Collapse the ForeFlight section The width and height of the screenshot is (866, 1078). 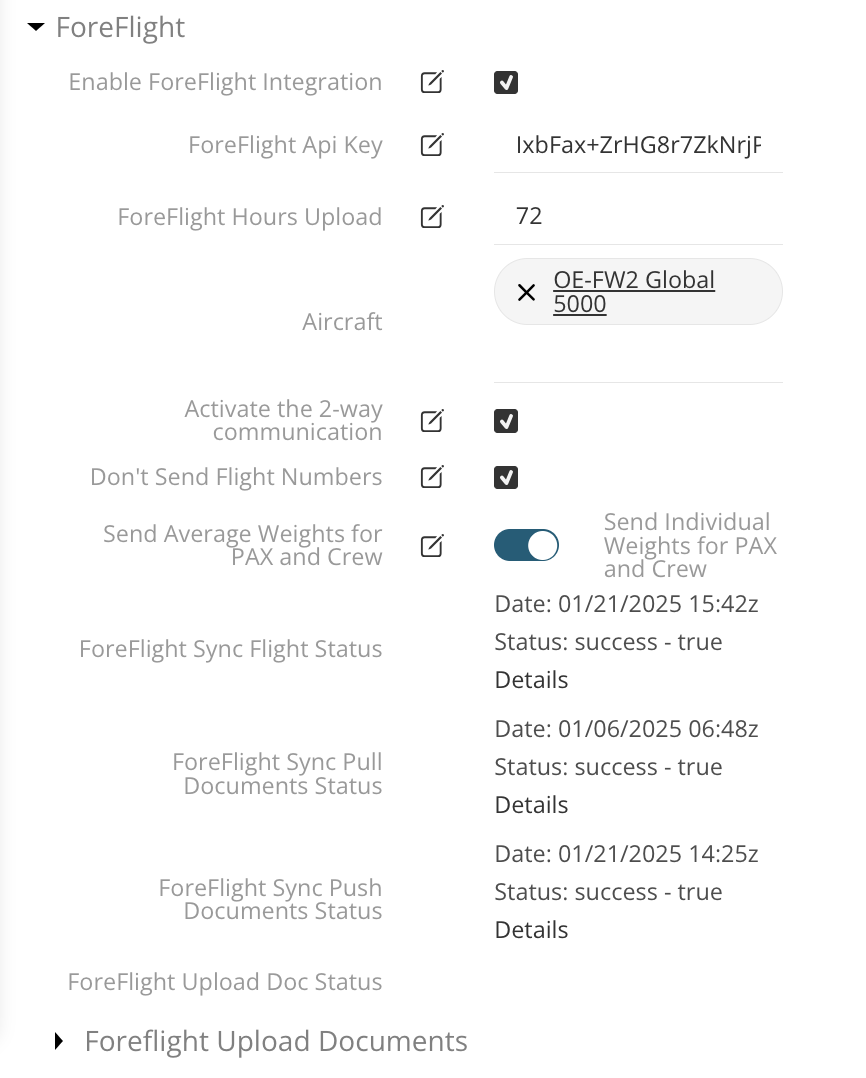click(35, 27)
